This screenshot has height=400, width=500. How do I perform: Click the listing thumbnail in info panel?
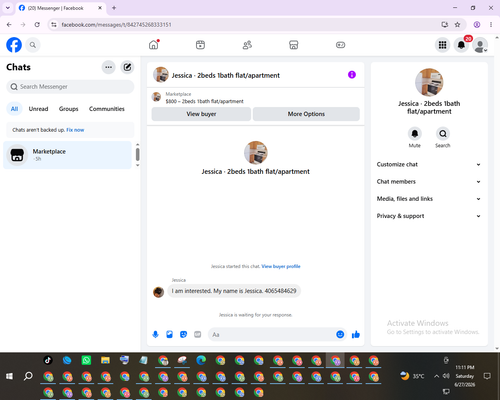tap(429, 82)
